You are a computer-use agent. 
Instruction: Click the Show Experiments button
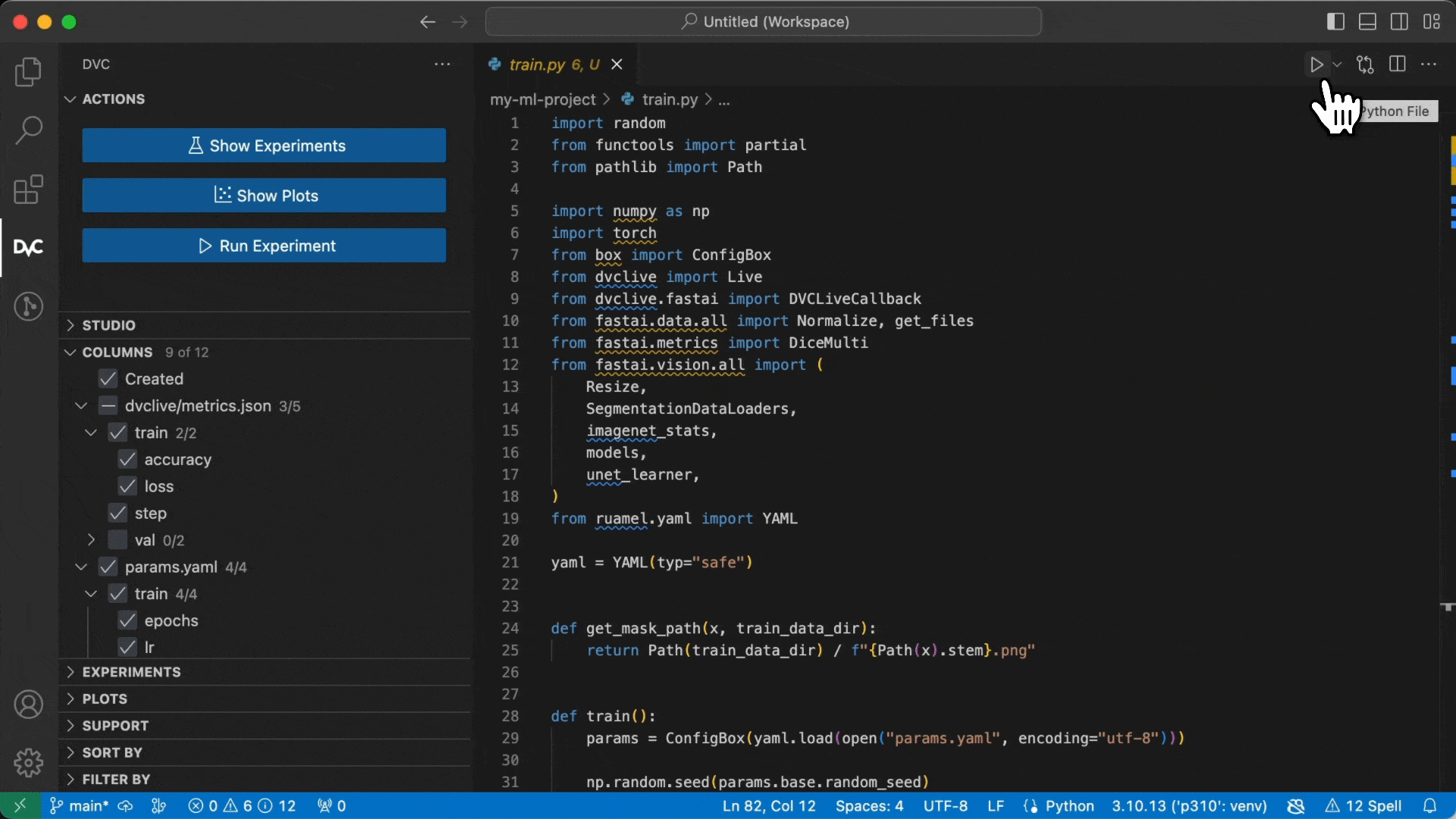coord(264,145)
